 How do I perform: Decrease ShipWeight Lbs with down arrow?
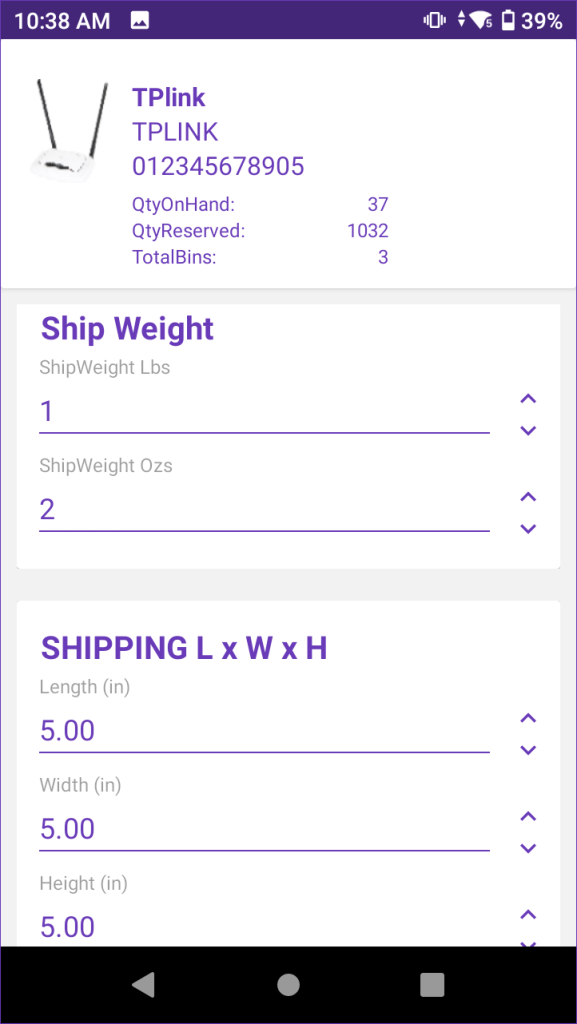[528, 430]
